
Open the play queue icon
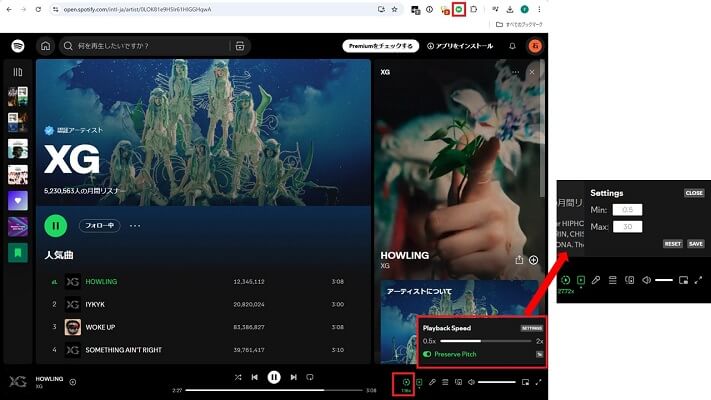(x=445, y=382)
